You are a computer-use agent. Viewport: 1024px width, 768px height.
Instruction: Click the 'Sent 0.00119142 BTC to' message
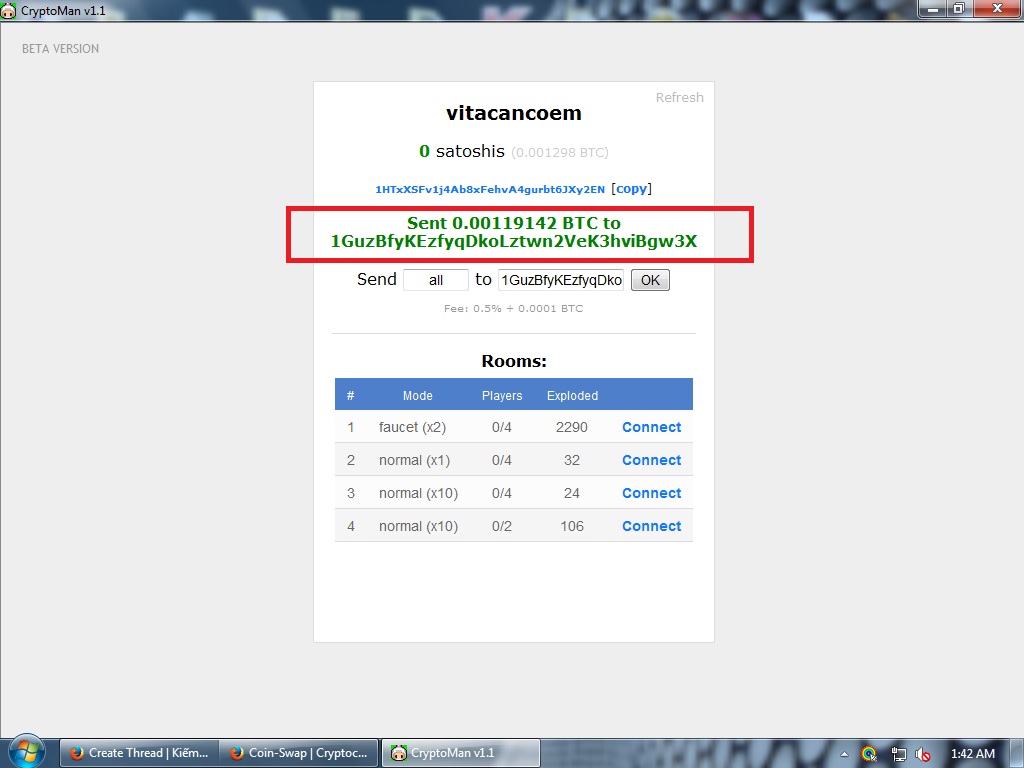point(513,223)
